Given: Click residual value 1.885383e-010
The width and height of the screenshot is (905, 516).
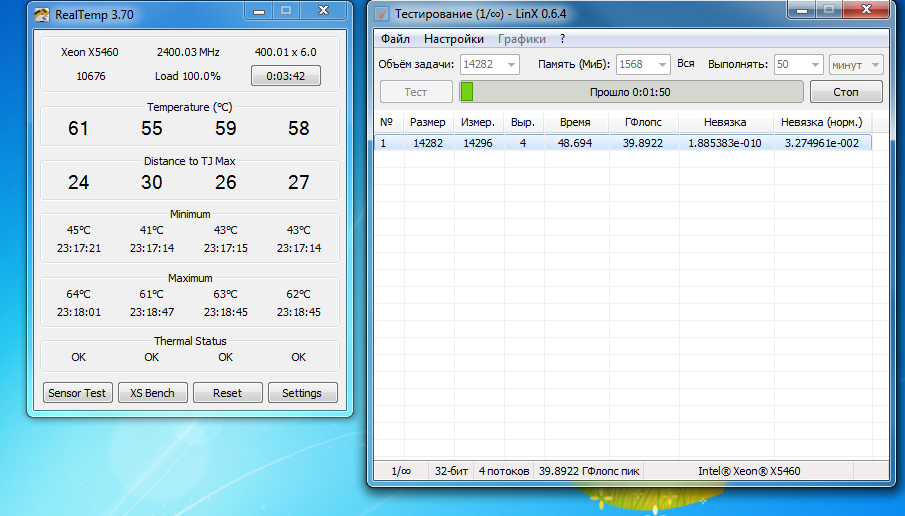Looking at the screenshot, I should tap(725, 143).
